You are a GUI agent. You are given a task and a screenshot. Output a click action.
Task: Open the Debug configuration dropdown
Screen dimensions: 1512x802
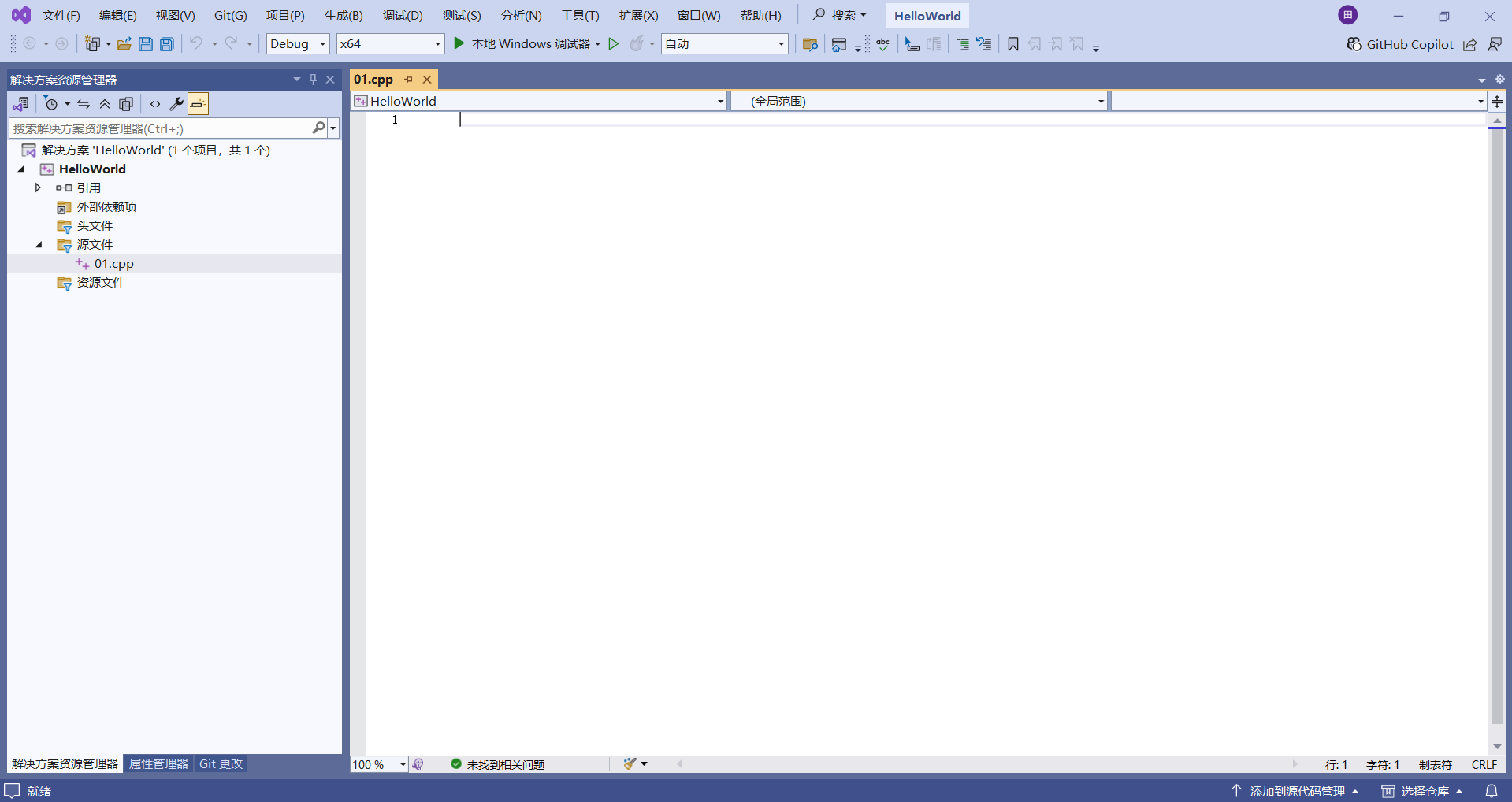coord(298,44)
